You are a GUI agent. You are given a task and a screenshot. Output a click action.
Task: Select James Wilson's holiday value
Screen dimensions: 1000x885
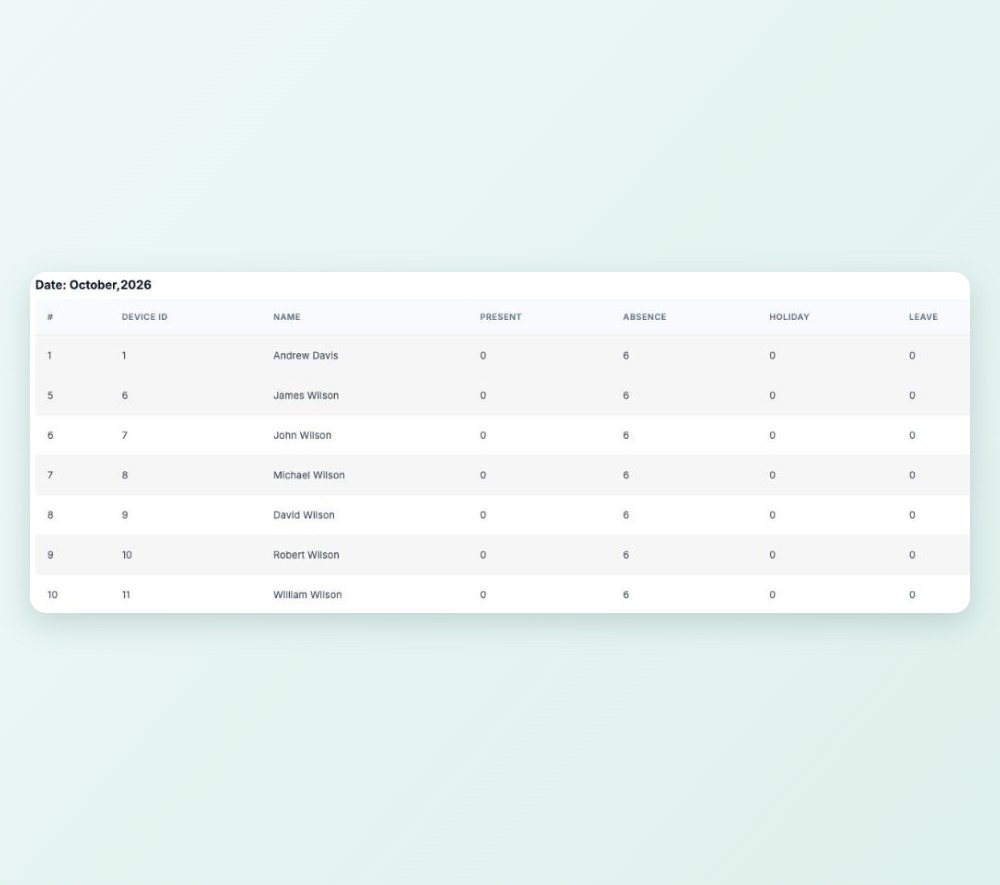coord(772,395)
